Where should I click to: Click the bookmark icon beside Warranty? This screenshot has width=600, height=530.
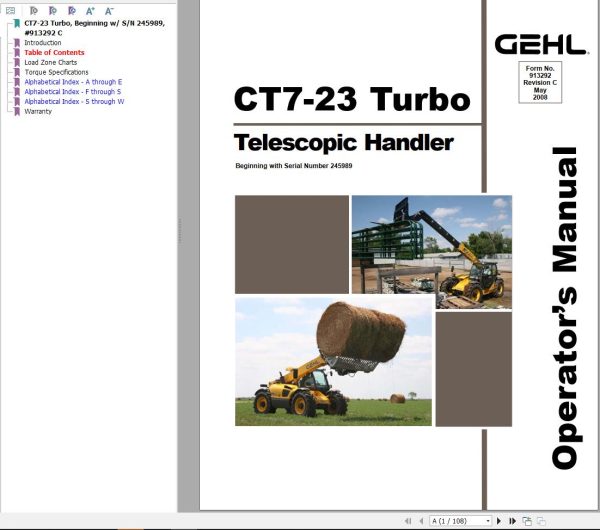[17, 111]
